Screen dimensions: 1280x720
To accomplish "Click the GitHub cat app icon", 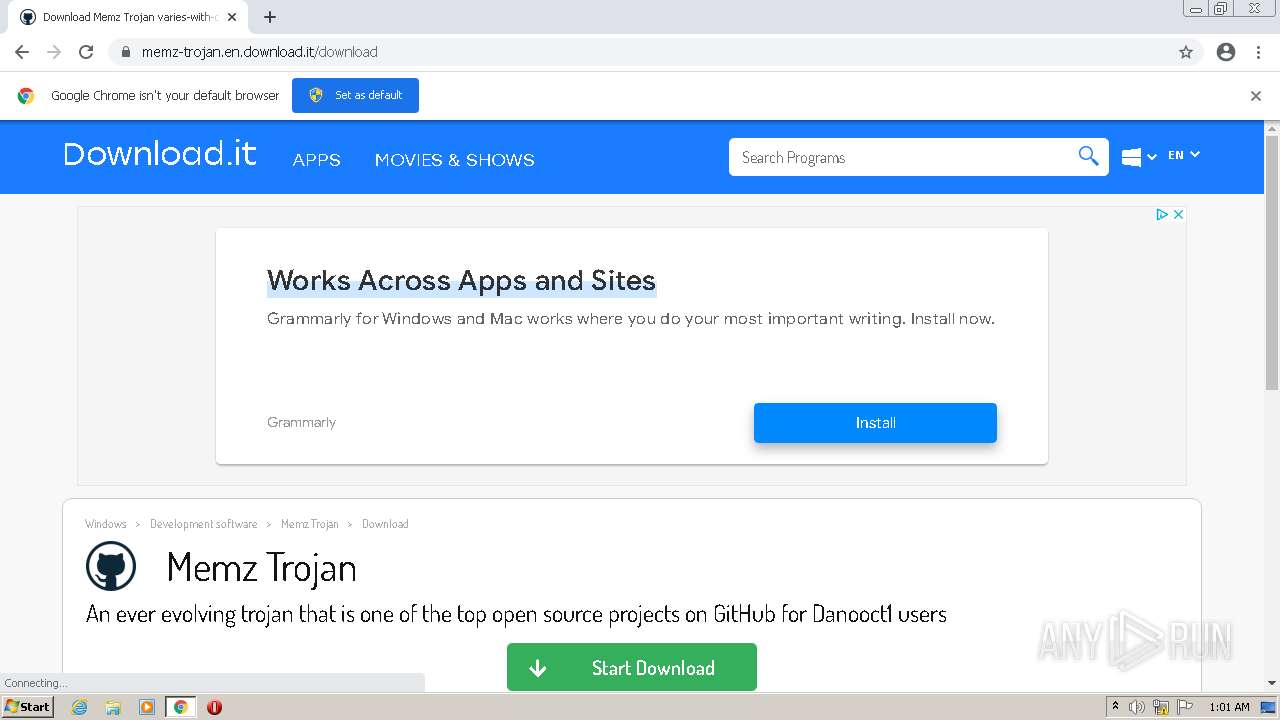I will (111, 567).
